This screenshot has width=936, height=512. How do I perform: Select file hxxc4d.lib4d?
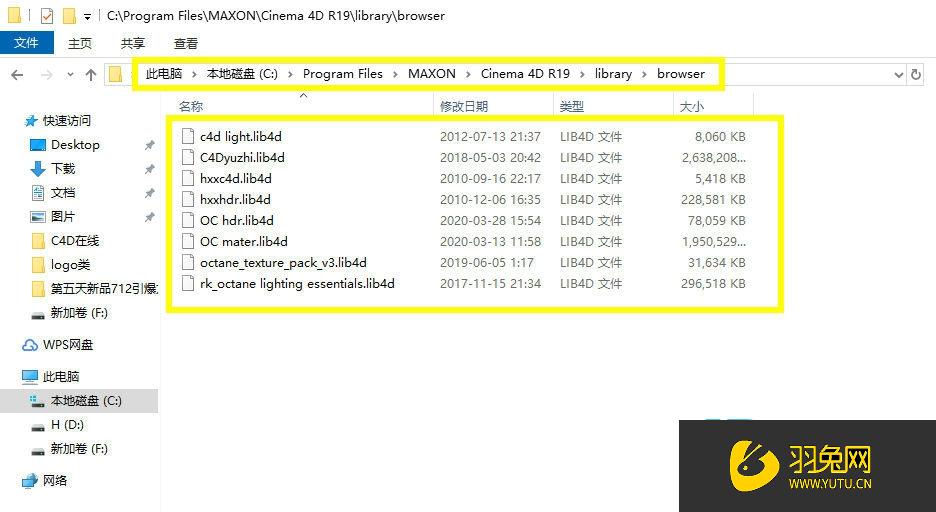(236, 178)
